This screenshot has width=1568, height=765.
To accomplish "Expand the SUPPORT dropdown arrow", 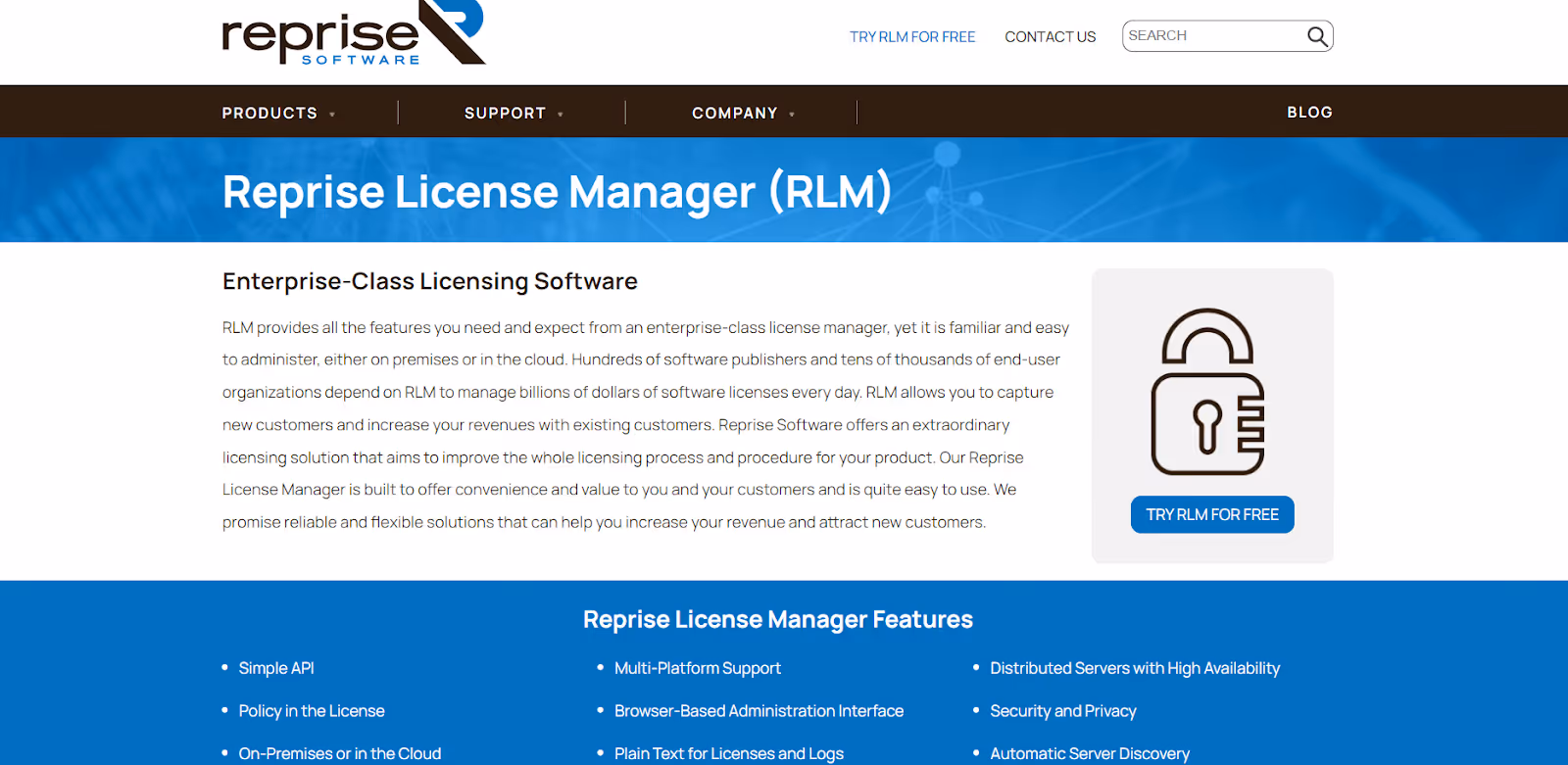I will click(561, 115).
